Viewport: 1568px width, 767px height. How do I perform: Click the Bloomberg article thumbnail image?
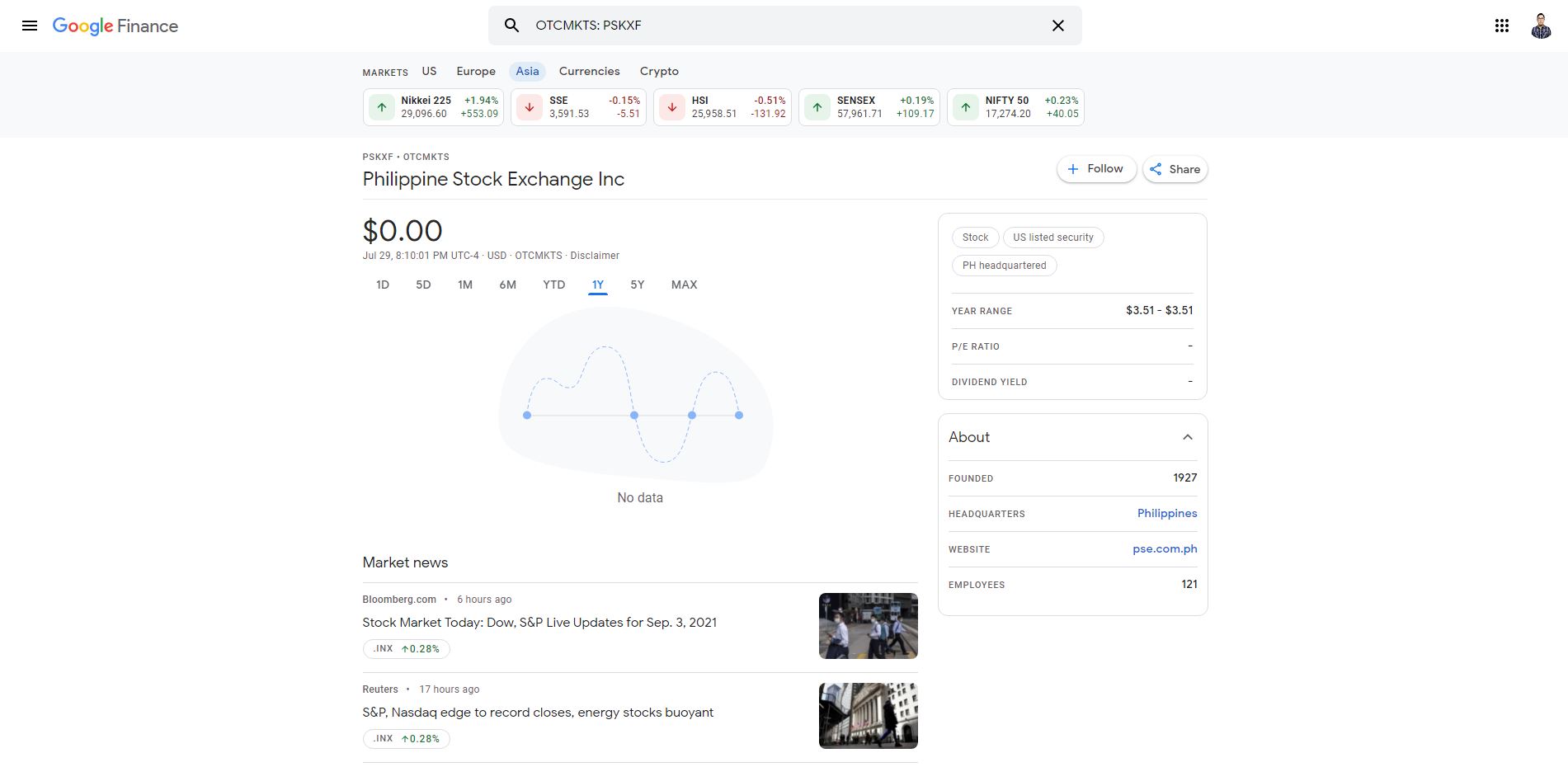pos(867,625)
